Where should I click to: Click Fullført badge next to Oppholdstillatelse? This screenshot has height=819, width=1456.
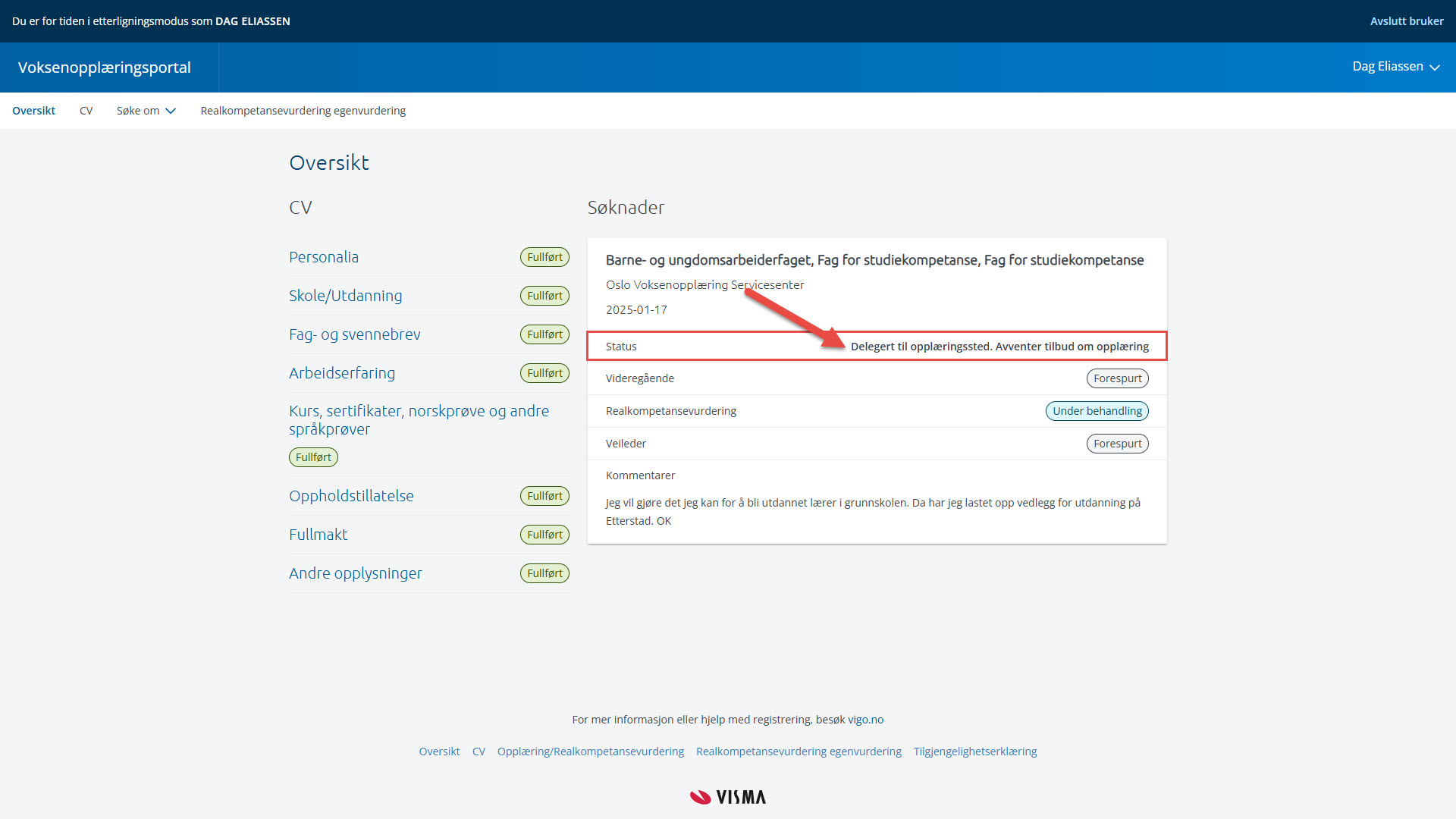tap(544, 496)
